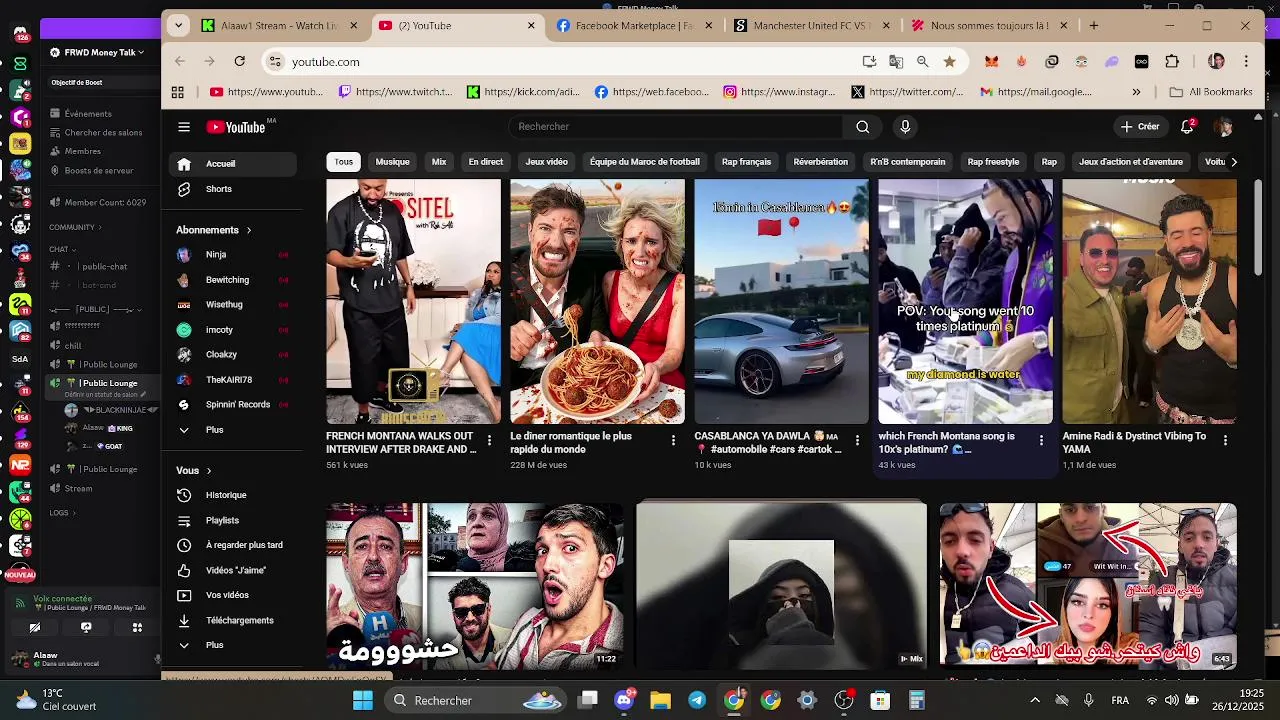Open Discord Événements in FRWD Money Talk
1280x720 pixels.
[88, 114]
